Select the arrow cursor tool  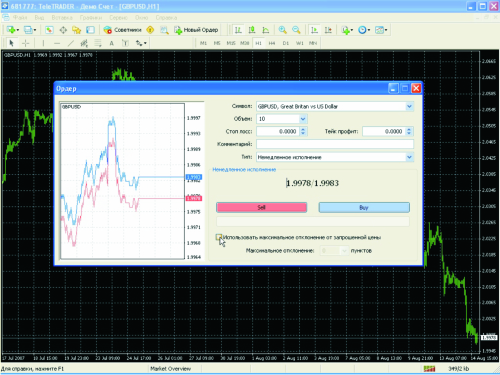11,43
